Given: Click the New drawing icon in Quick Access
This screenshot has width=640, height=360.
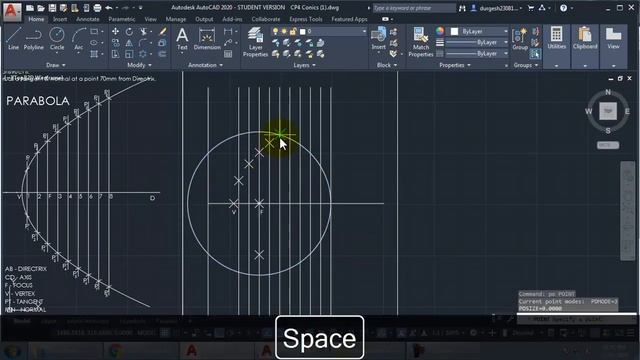Looking at the screenshot, I should 30,8.
